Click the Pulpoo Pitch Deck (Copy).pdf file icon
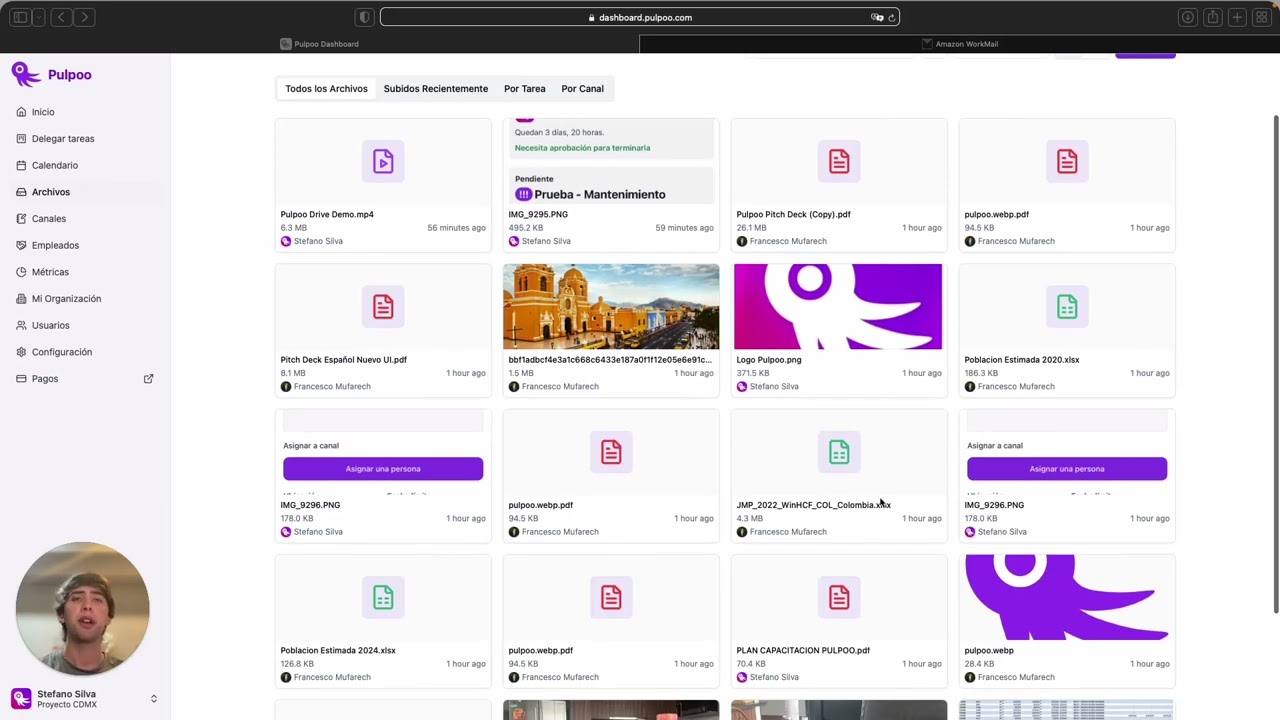1280x720 pixels. click(x=839, y=161)
